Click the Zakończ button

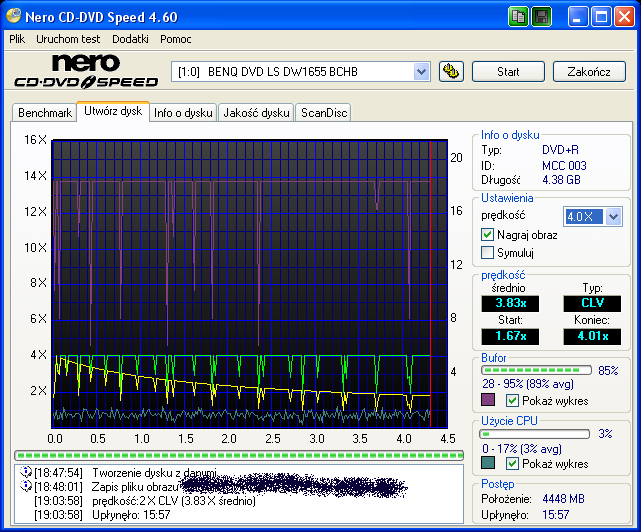tap(589, 72)
